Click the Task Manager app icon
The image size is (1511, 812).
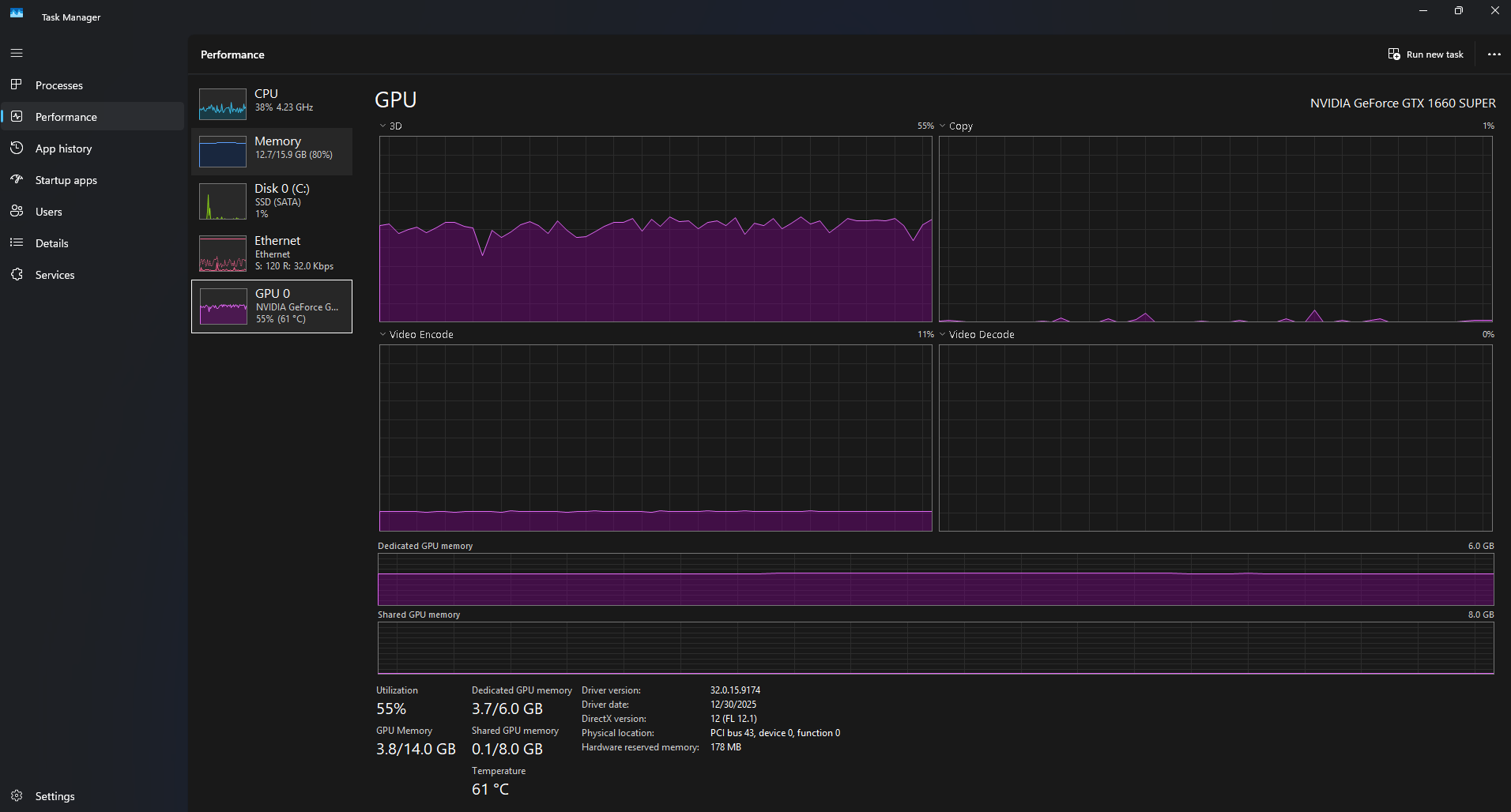17,13
